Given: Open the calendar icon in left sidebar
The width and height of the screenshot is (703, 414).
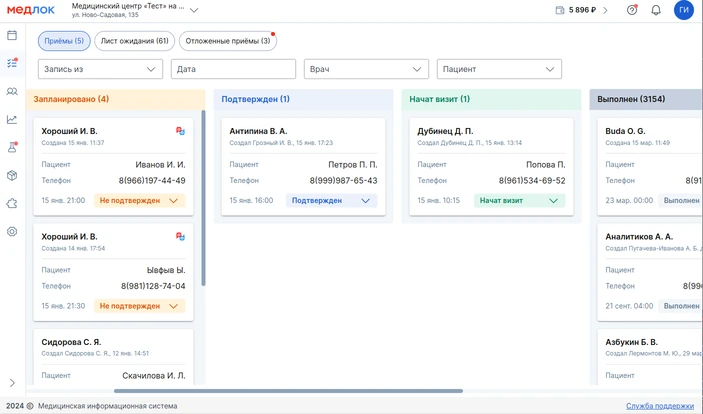Looking at the screenshot, I should coord(12,35).
